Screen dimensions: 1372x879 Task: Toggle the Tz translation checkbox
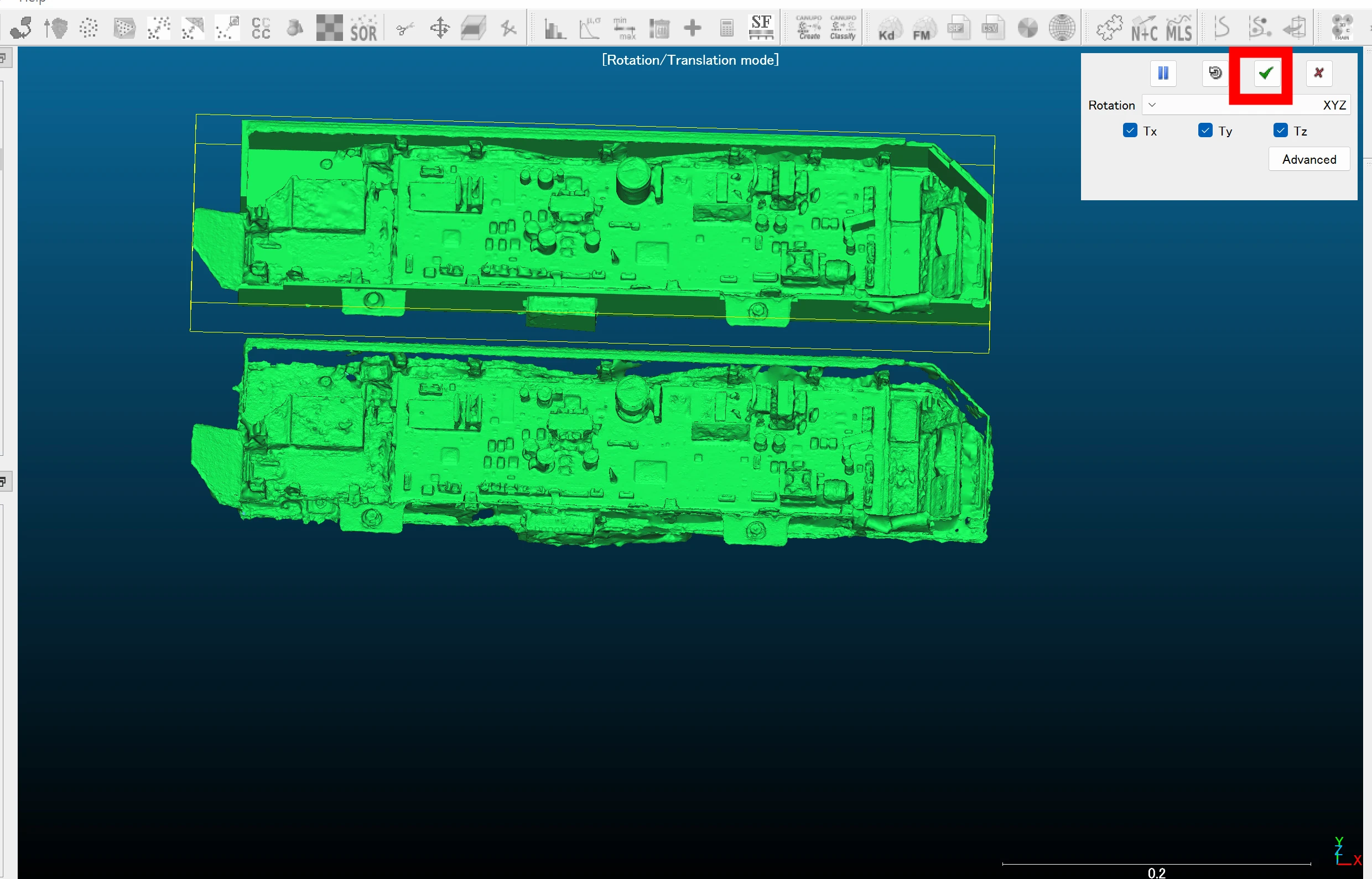coord(1280,131)
